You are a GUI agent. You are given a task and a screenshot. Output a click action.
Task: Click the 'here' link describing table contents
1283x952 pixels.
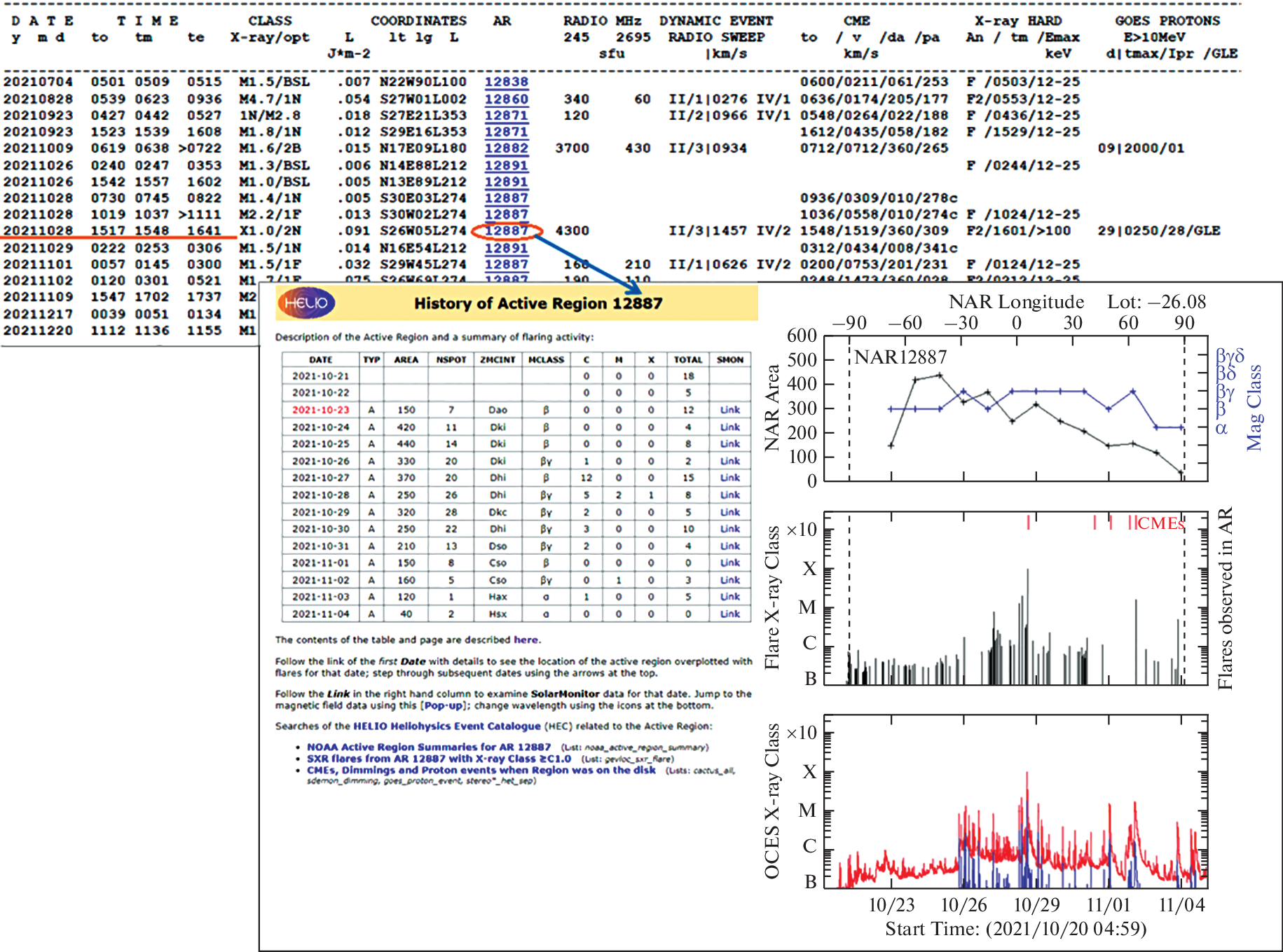tap(526, 640)
